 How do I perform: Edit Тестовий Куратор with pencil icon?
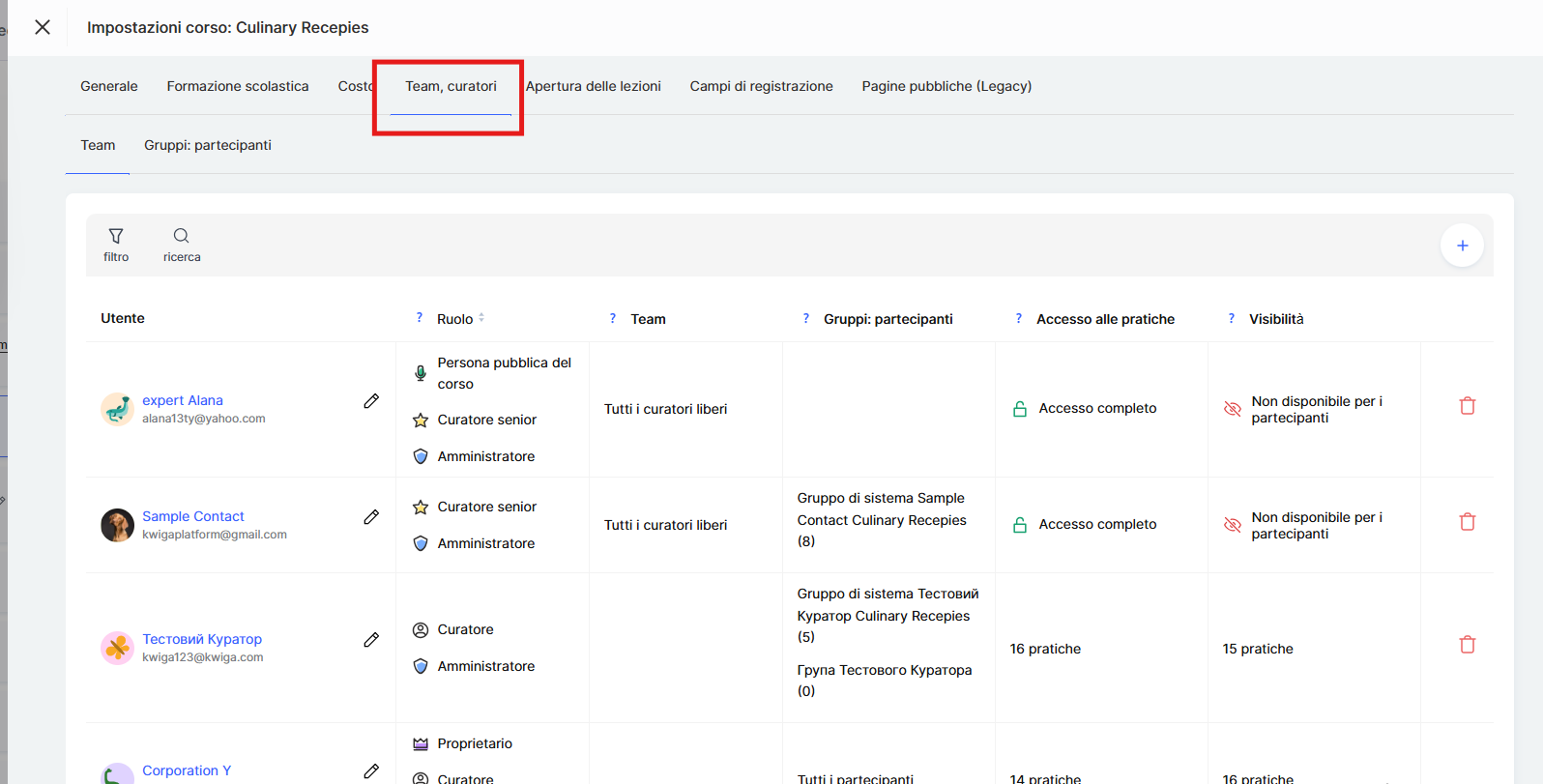(371, 640)
